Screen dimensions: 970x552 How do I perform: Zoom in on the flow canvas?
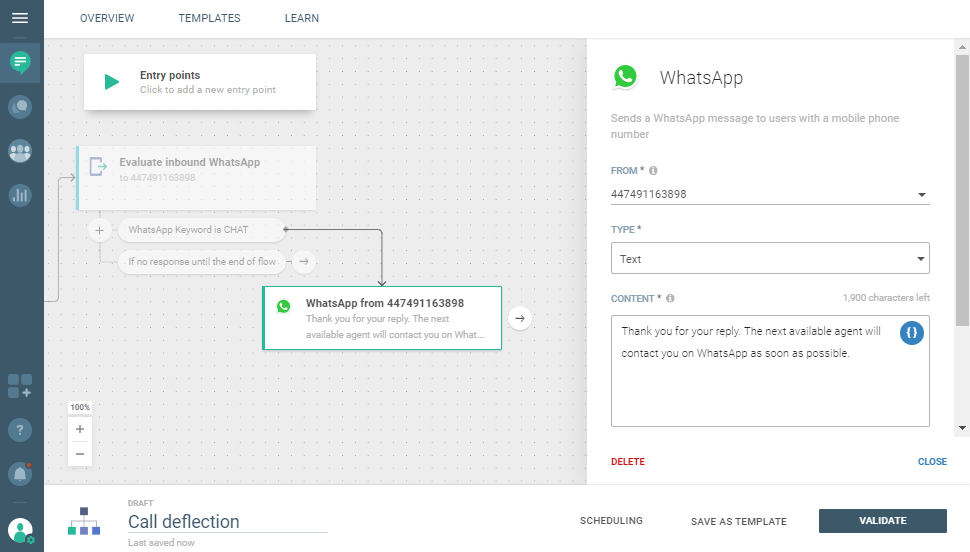[80, 429]
